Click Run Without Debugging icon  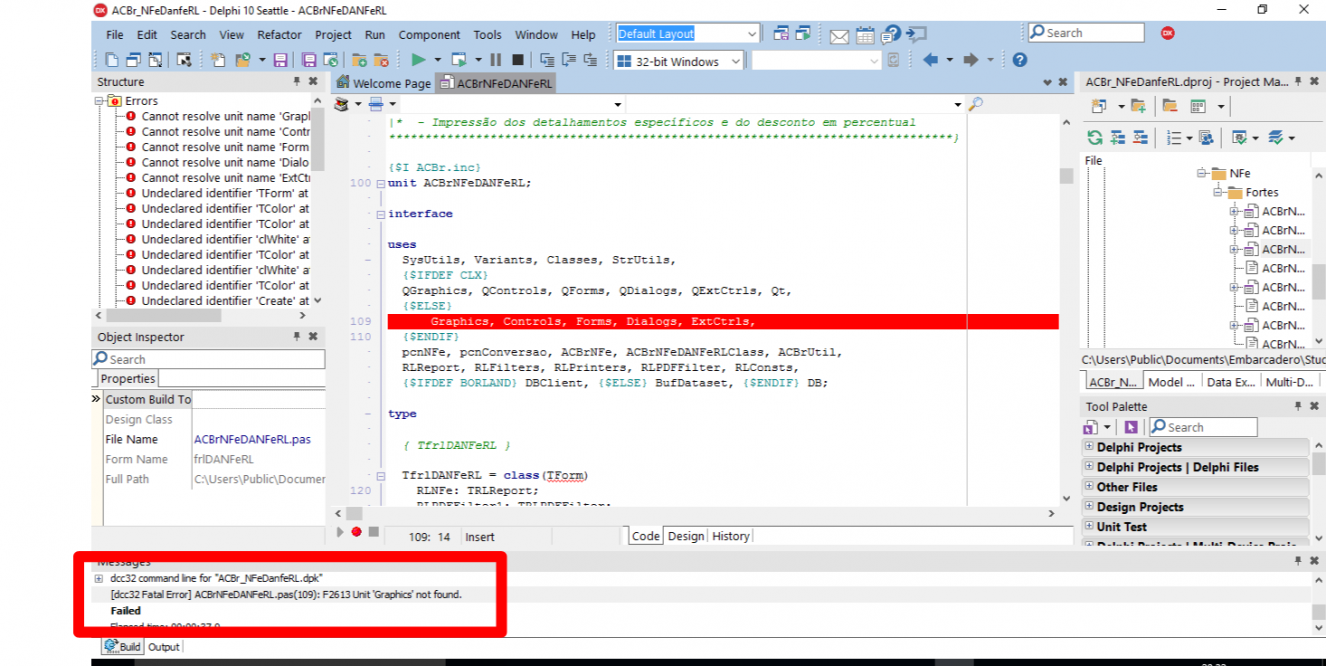pyautogui.click(x=459, y=60)
